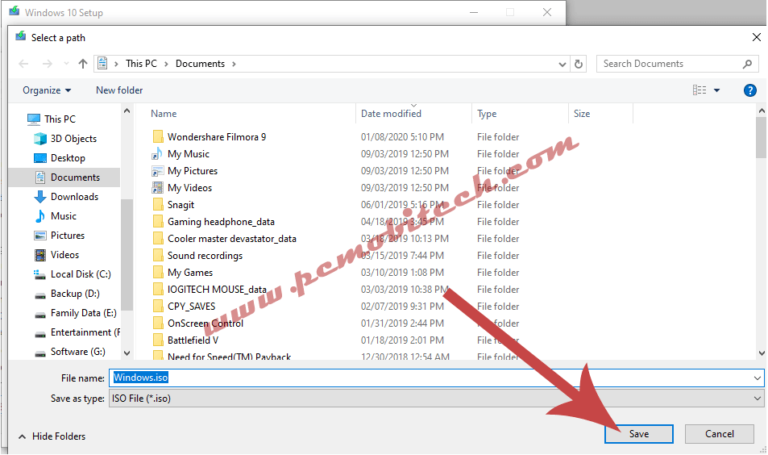Click file list scroll-up arrow
Image resolution: width=768 pixels, height=455 pixels.
pos(762,111)
